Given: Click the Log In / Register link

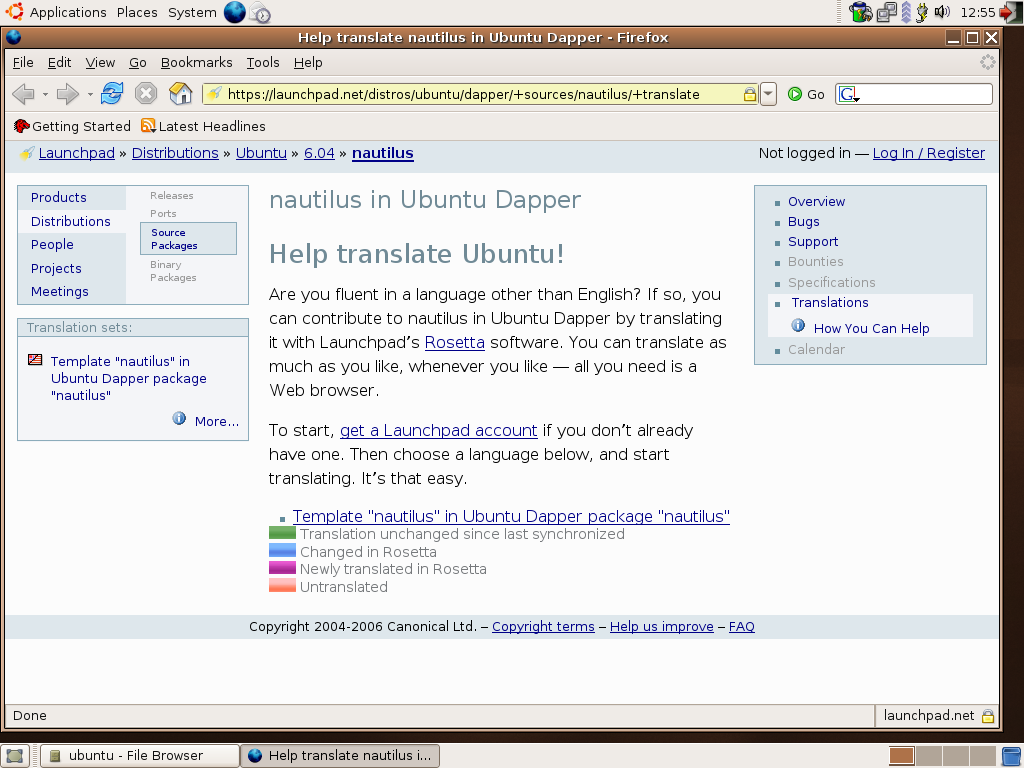Looking at the screenshot, I should pyautogui.click(x=928, y=153).
